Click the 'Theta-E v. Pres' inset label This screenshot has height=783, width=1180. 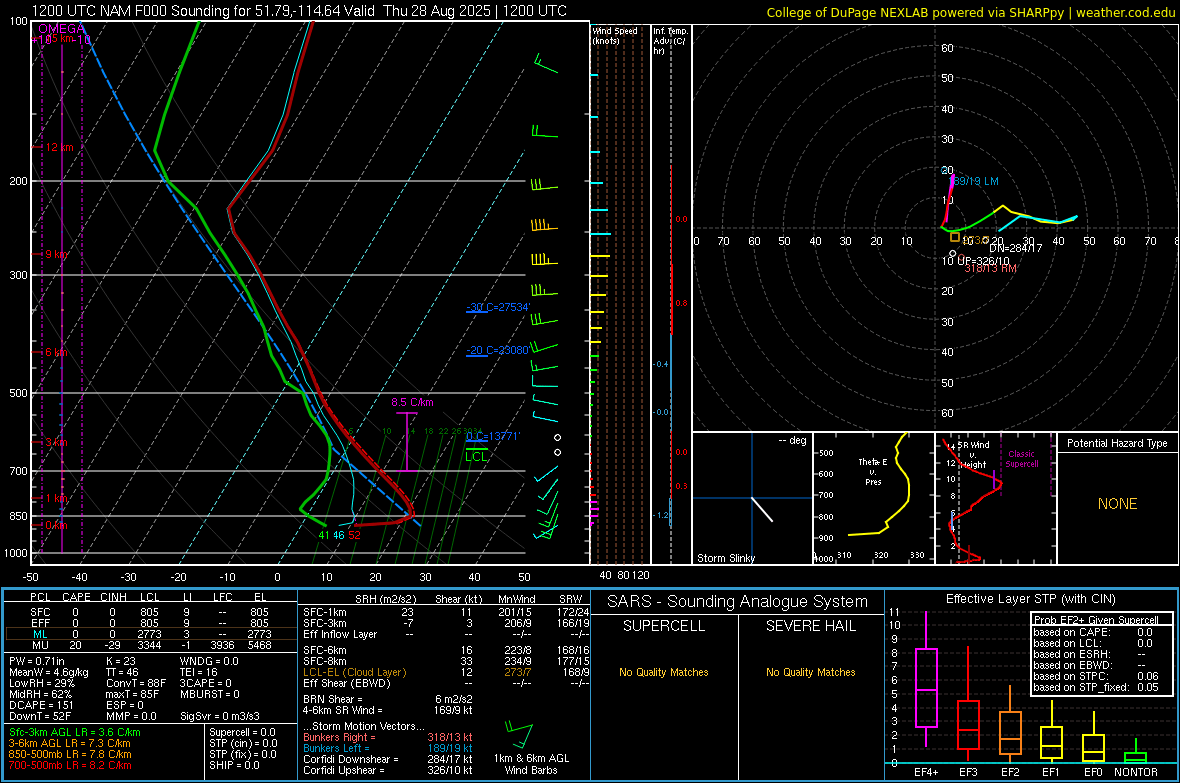(873, 472)
